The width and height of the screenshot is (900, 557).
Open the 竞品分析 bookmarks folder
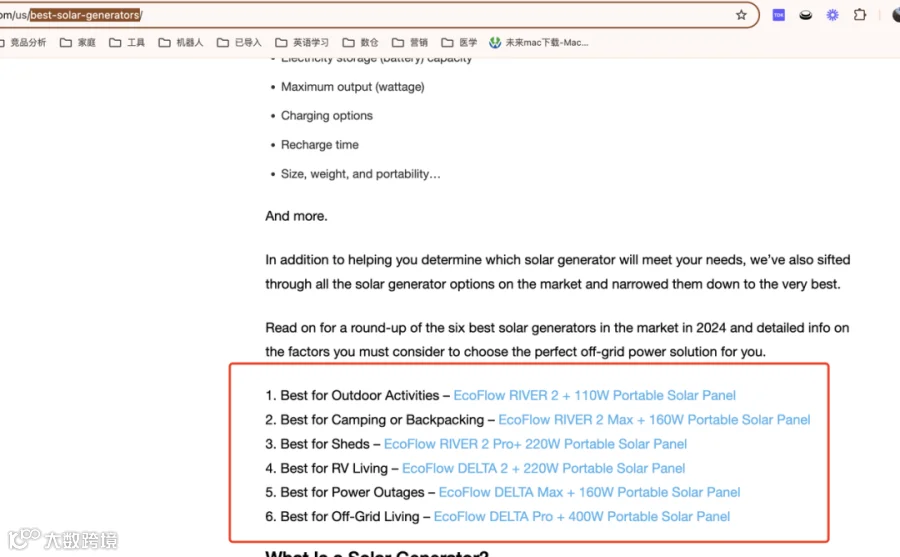(x=23, y=42)
